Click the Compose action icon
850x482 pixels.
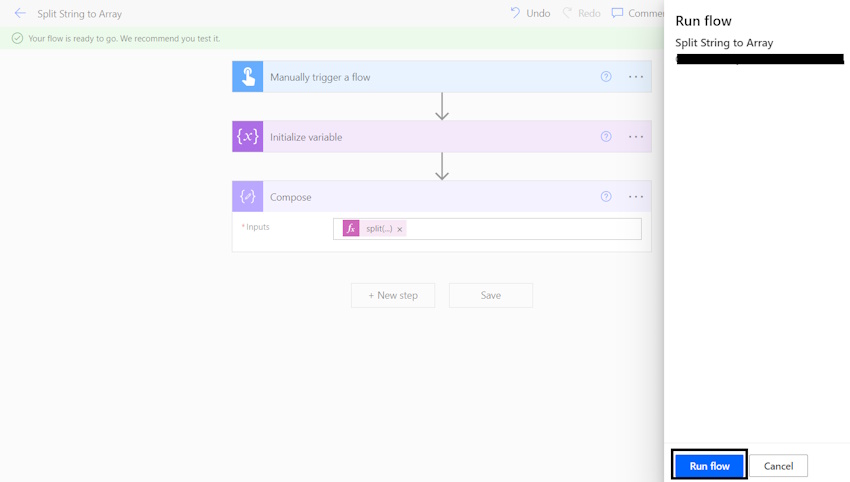tap(248, 196)
